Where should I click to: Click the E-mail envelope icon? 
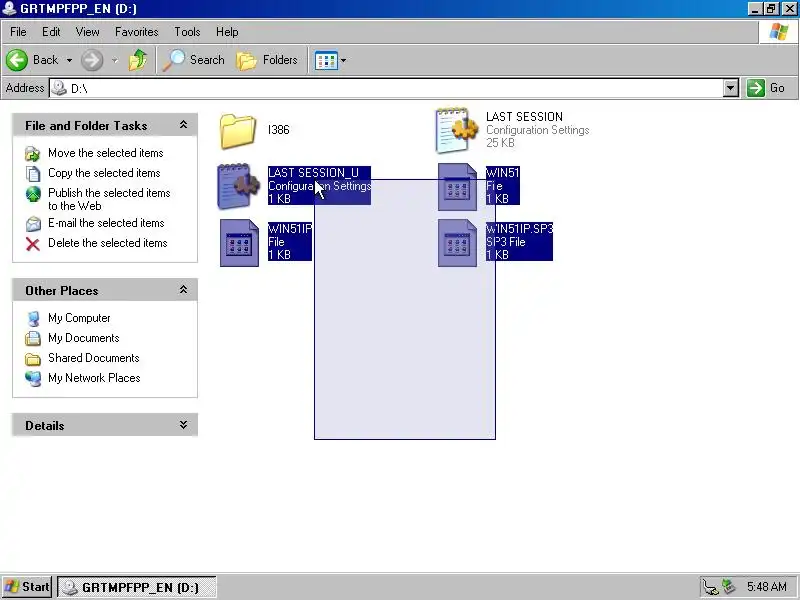pyautogui.click(x=33, y=223)
